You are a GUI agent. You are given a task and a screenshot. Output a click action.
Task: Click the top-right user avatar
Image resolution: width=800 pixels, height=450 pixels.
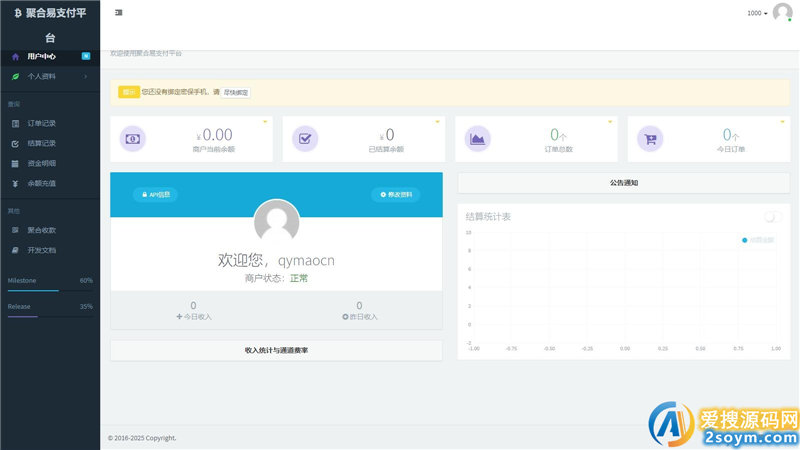pos(782,12)
